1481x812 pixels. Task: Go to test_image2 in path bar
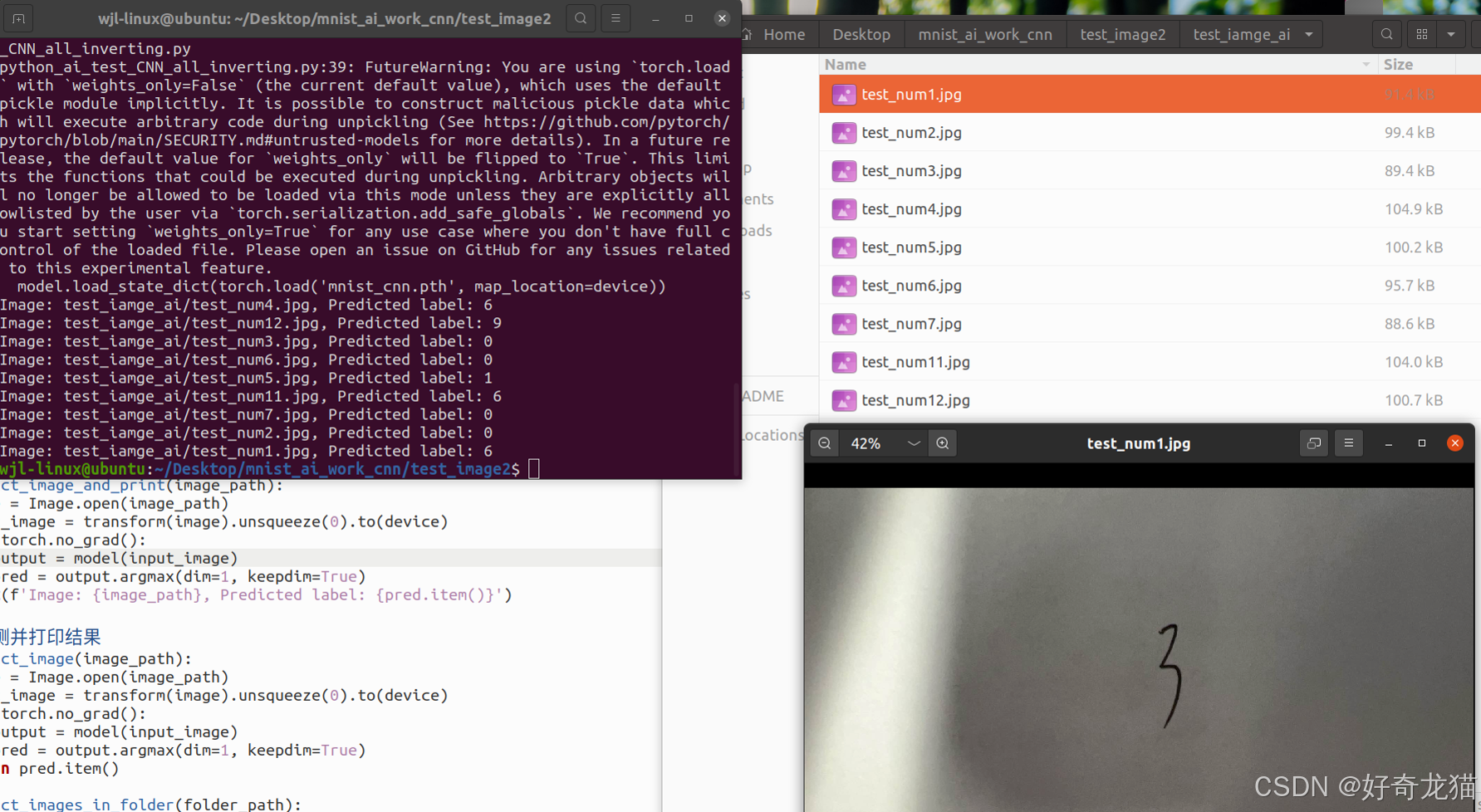coord(1123,35)
